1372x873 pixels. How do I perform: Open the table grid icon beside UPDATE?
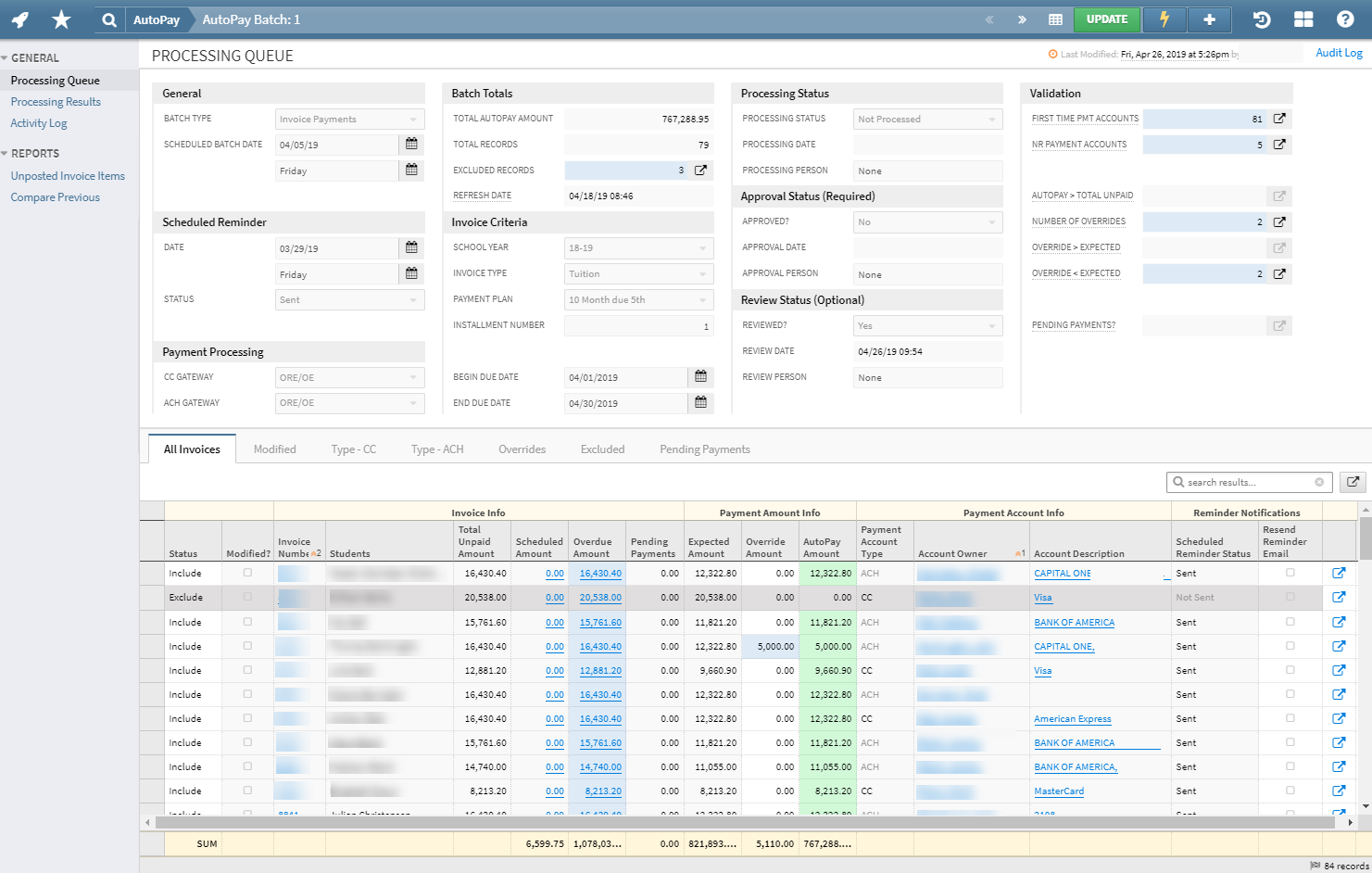tap(1055, 19)
